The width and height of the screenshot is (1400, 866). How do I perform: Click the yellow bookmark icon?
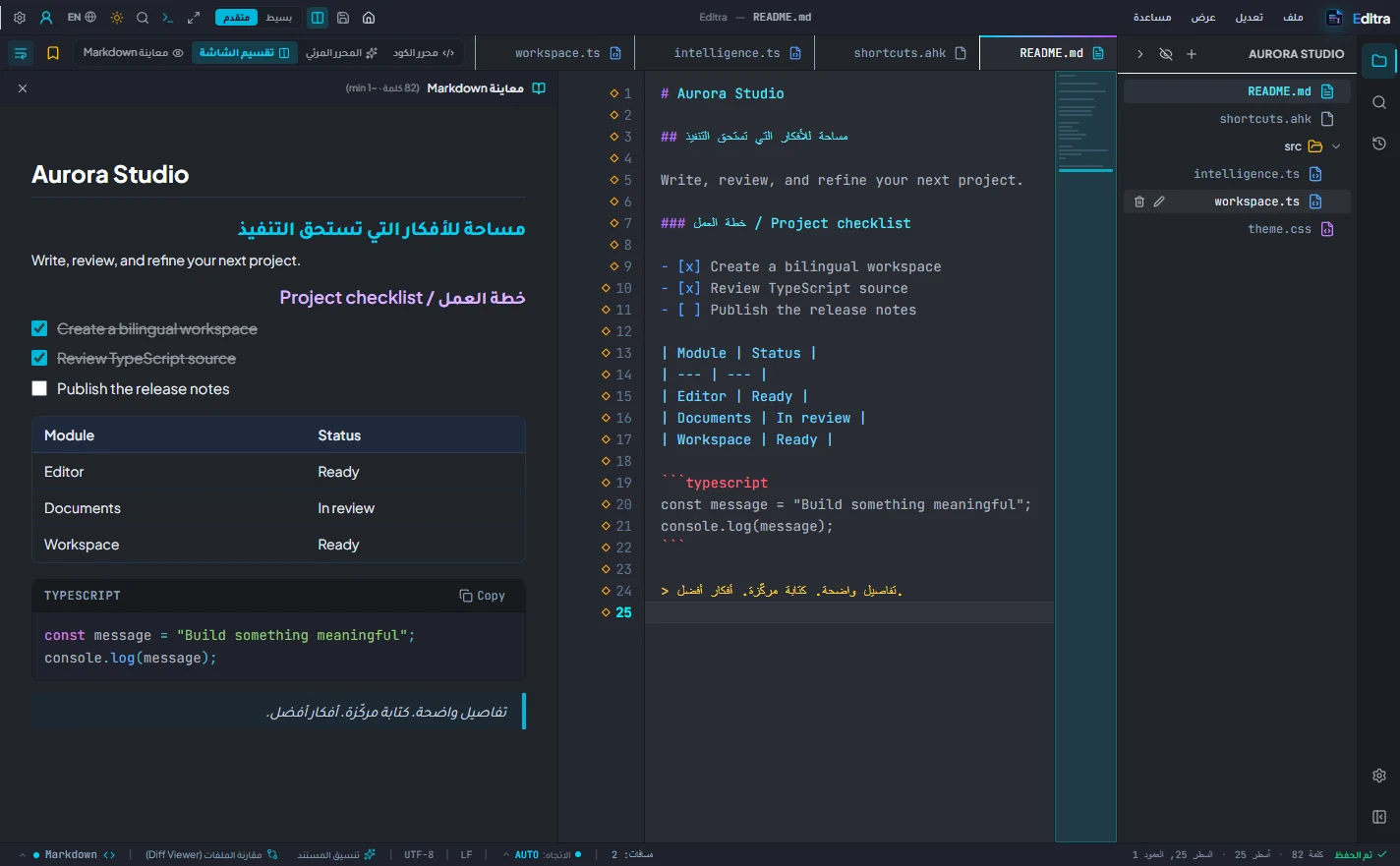point(53,53)
